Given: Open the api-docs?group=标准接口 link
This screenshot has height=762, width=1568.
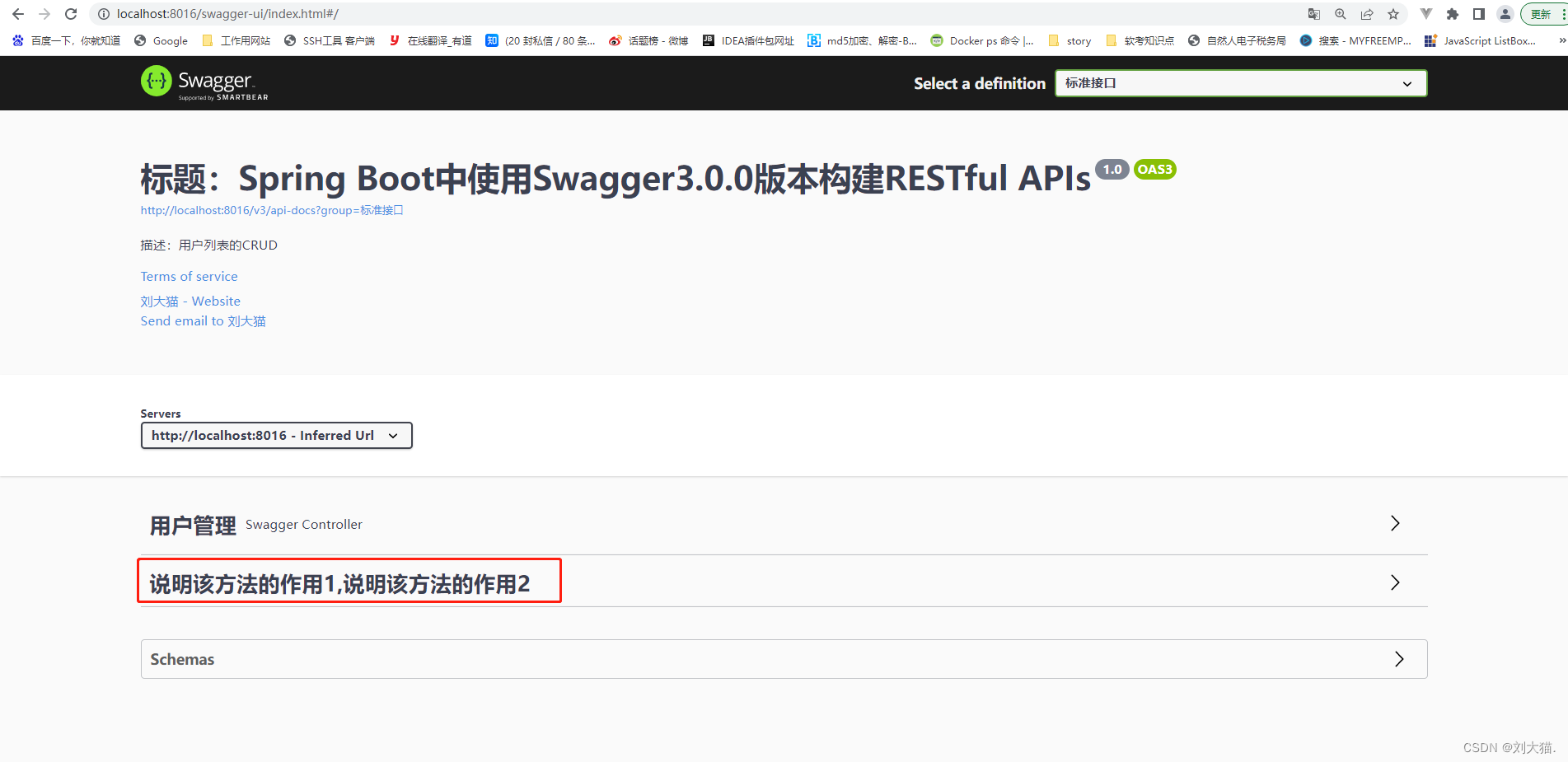Looking at the screenshot, I should tap(272, 210).
